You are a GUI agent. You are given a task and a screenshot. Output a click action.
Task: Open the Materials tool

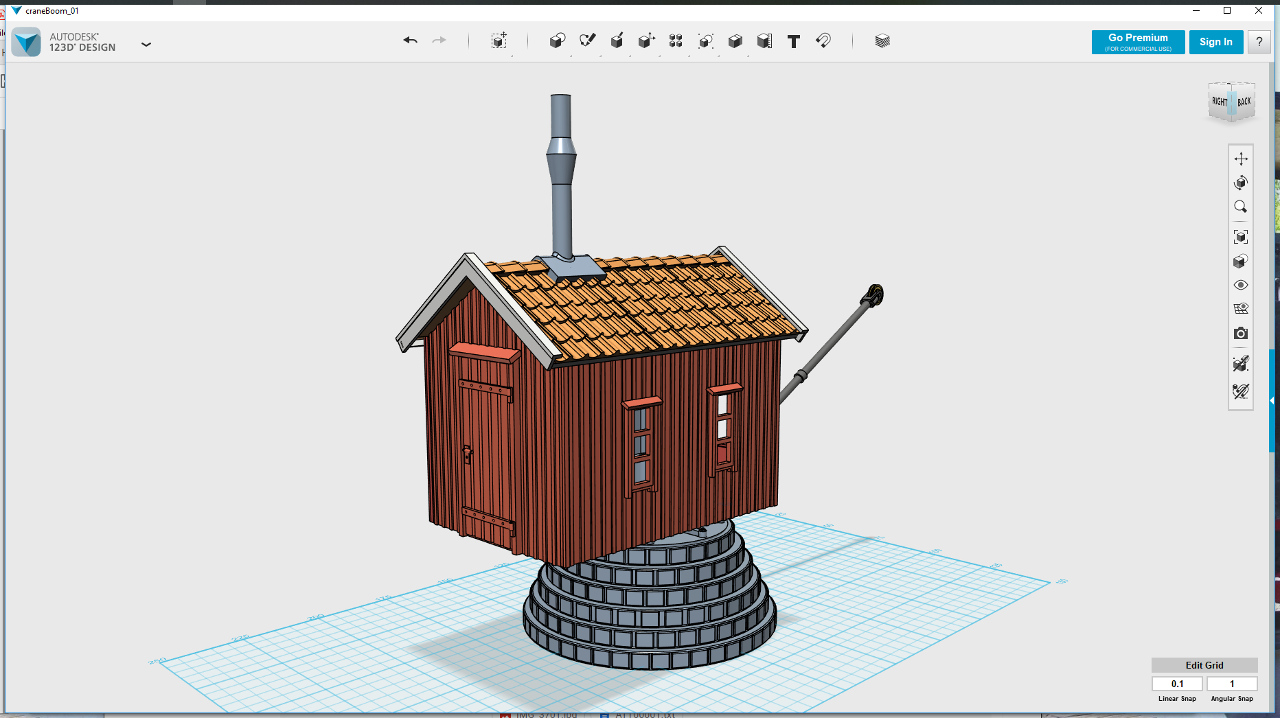click(x=882, y=41)
